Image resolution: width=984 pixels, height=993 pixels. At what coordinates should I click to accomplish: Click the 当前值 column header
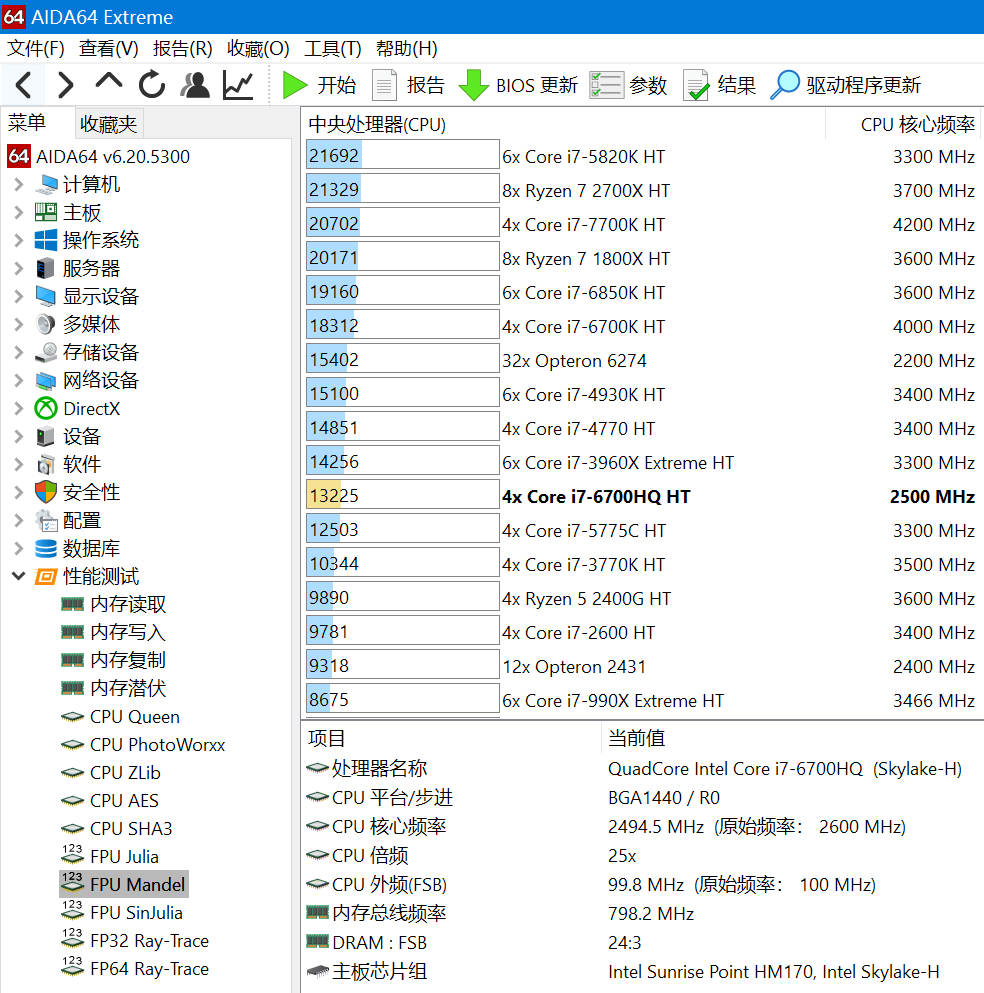(x=792, y=738)
